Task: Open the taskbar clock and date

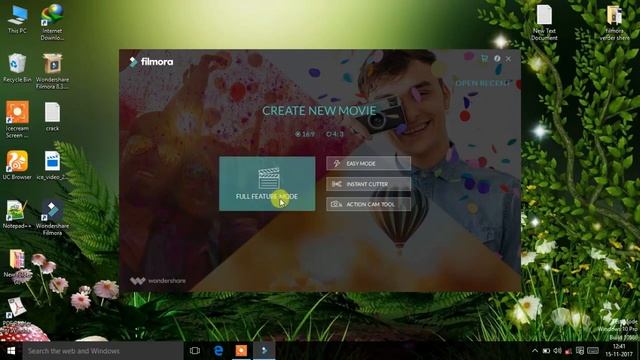Action: pos(619,351)
